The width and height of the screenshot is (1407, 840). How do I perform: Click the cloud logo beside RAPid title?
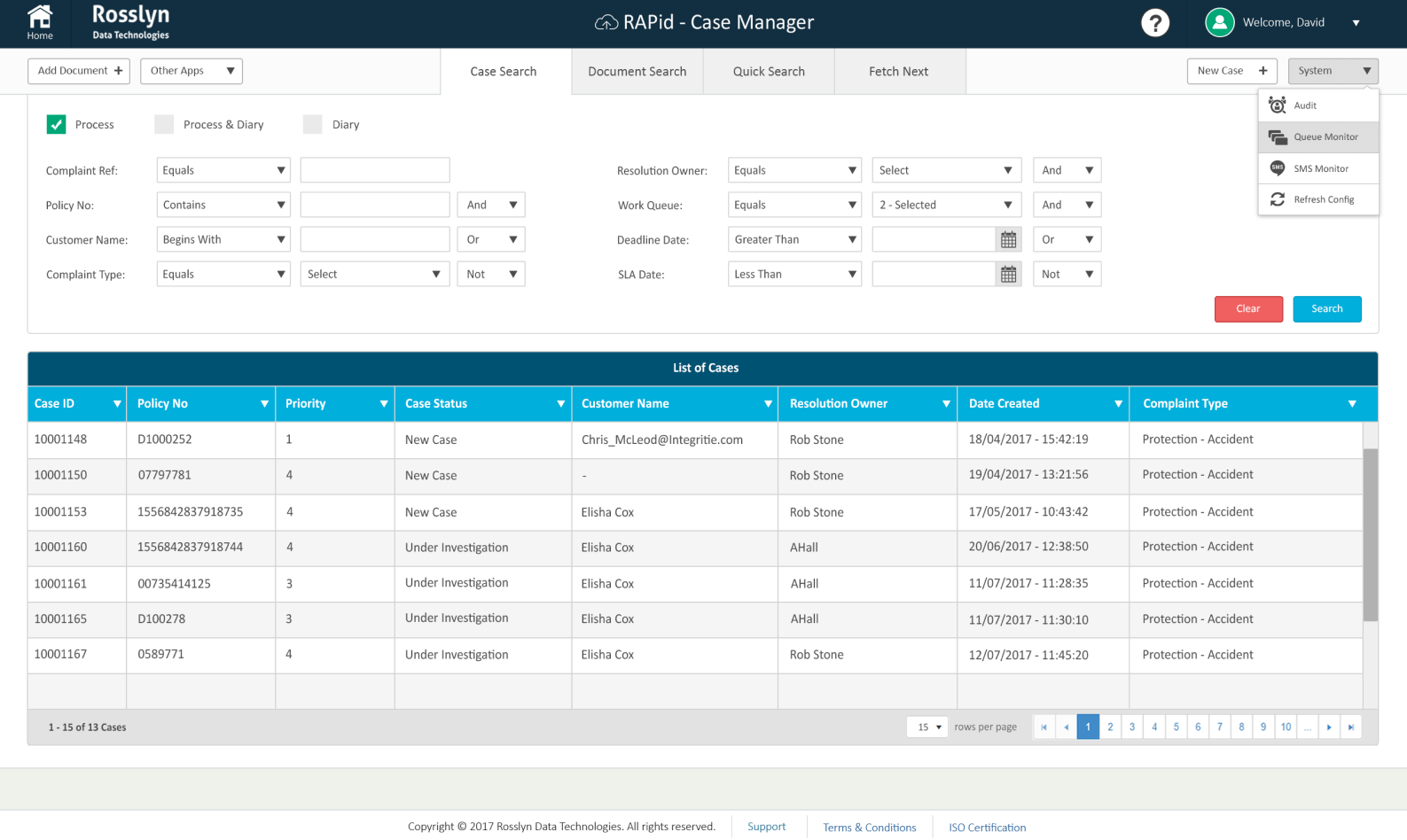click(606, 23)
